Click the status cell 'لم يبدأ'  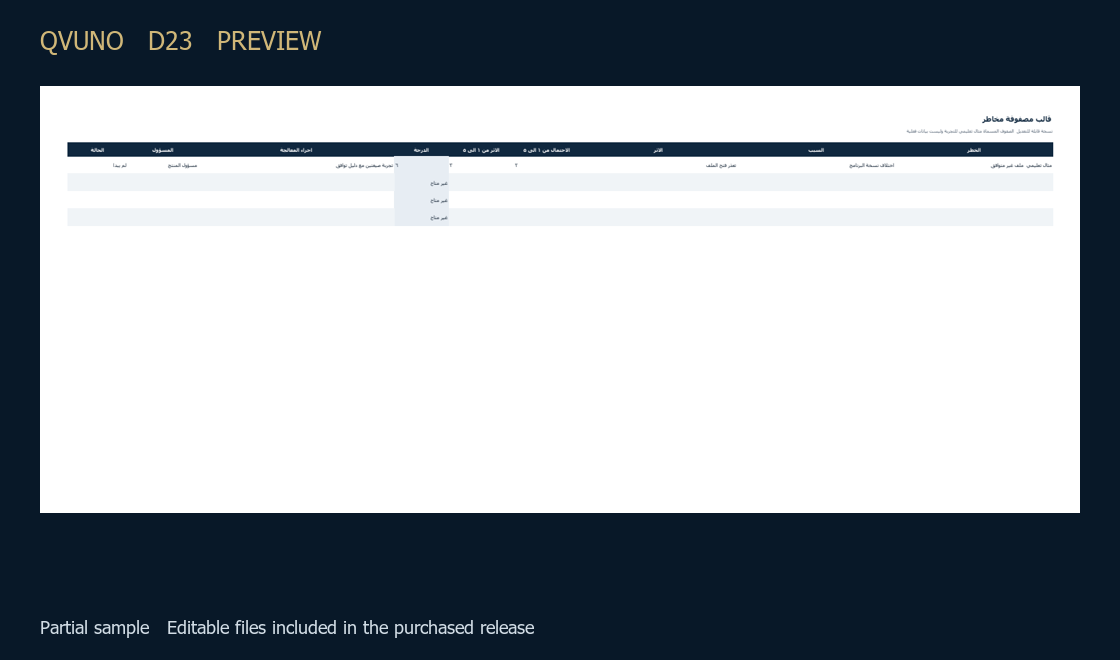[x=119, y=166]
